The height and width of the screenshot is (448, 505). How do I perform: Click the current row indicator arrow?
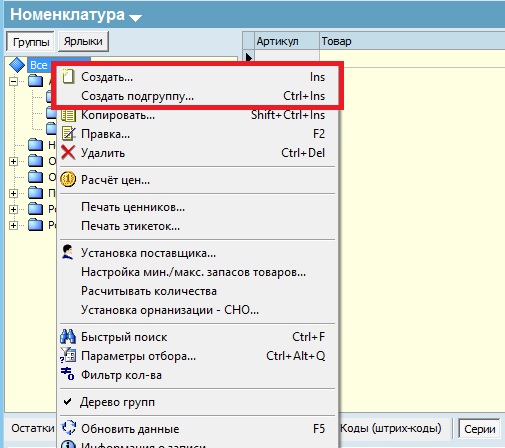coord(248,57)
